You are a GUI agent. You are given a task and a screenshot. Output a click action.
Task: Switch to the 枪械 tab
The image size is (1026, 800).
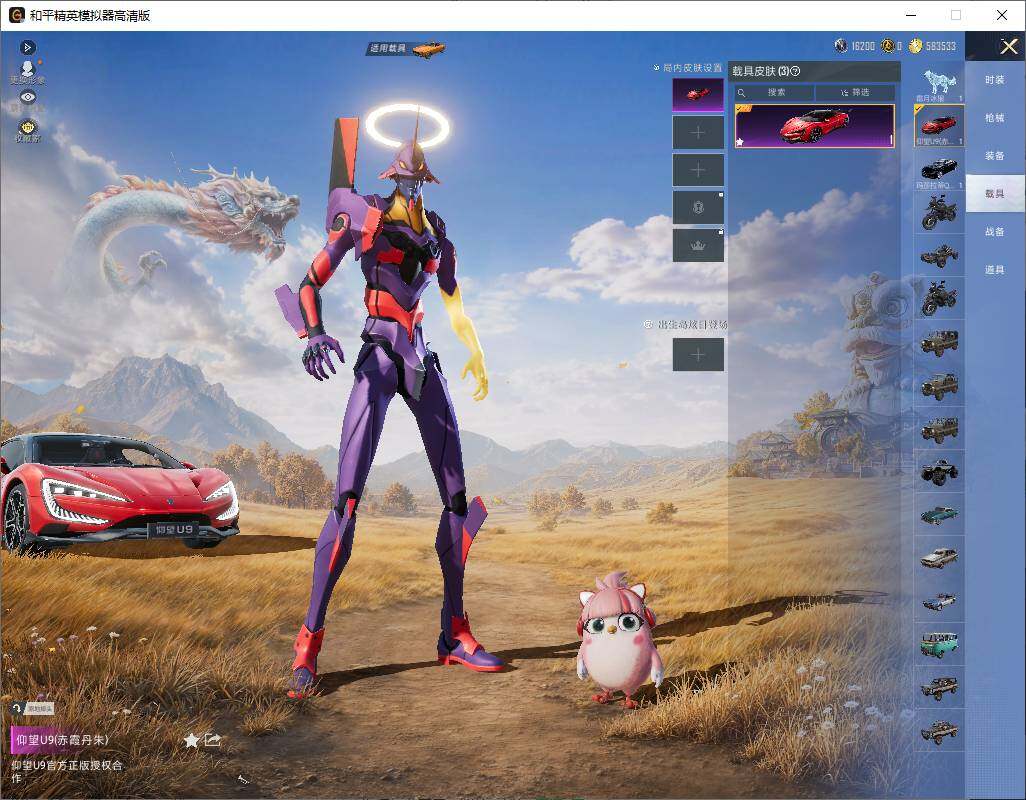tap(995, 118)
